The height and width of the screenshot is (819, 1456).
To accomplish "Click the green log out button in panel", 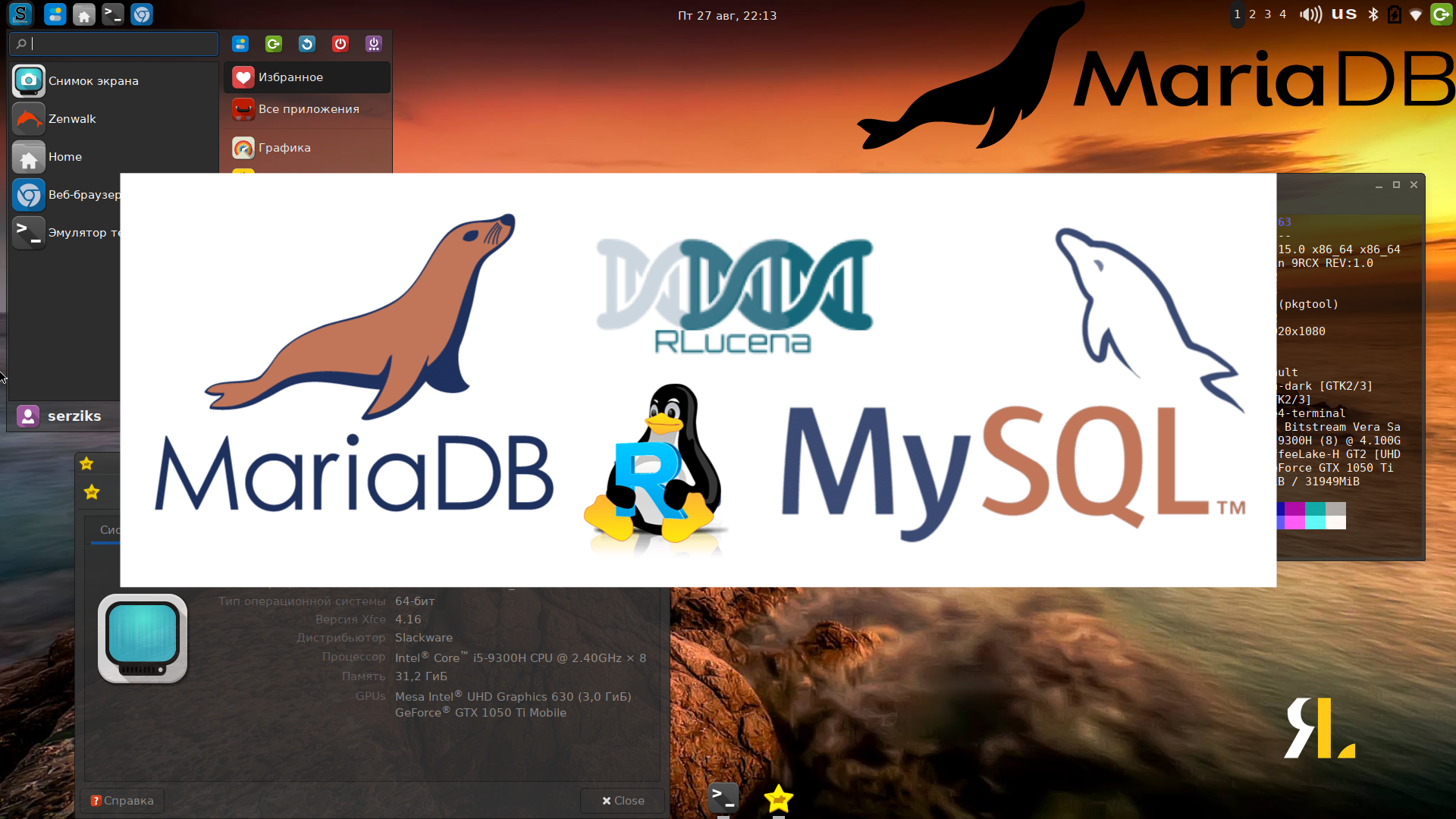I will (x=1441, y=14).
